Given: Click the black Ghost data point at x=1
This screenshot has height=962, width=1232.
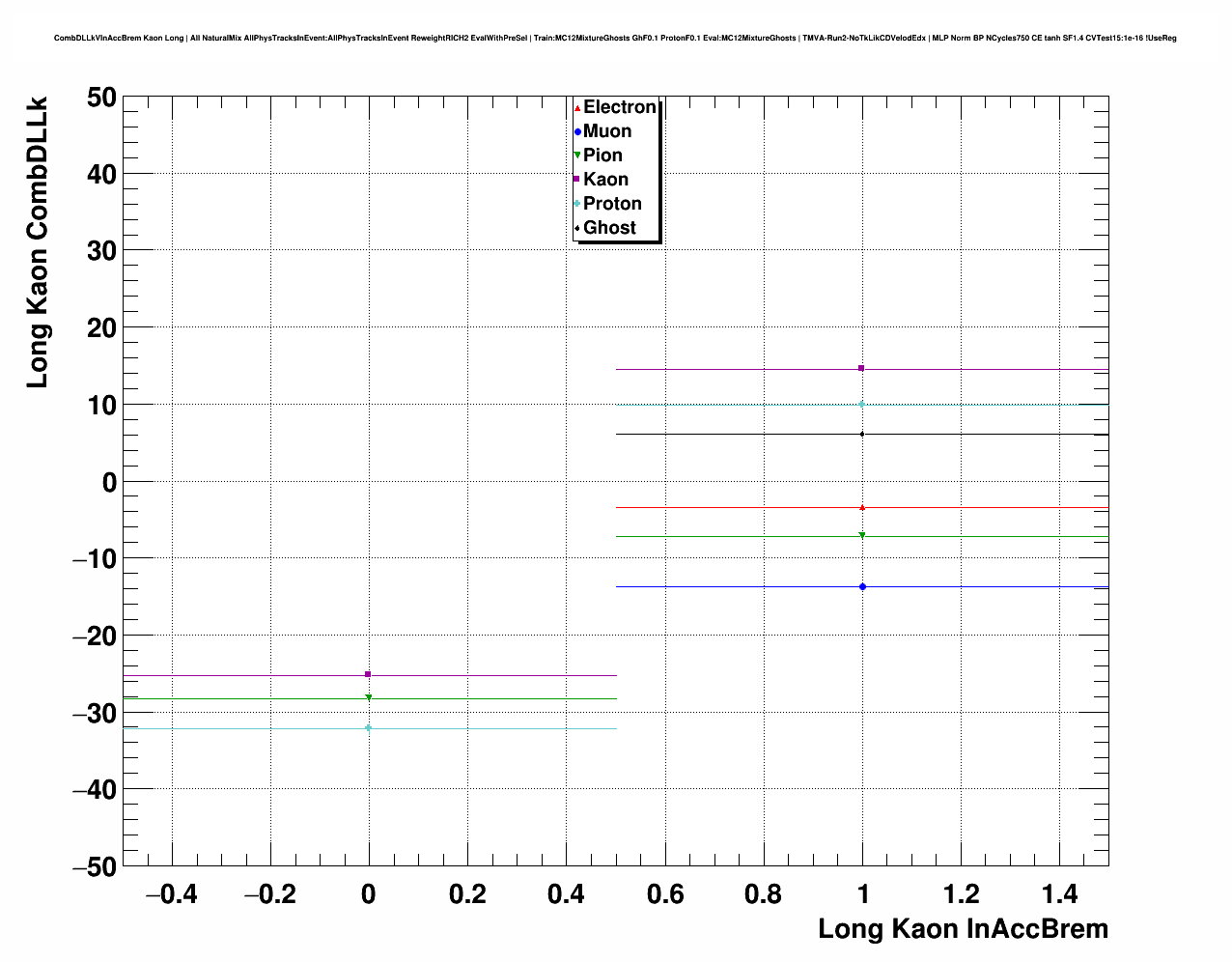Looking at the screenshot, I should point(862,434).
